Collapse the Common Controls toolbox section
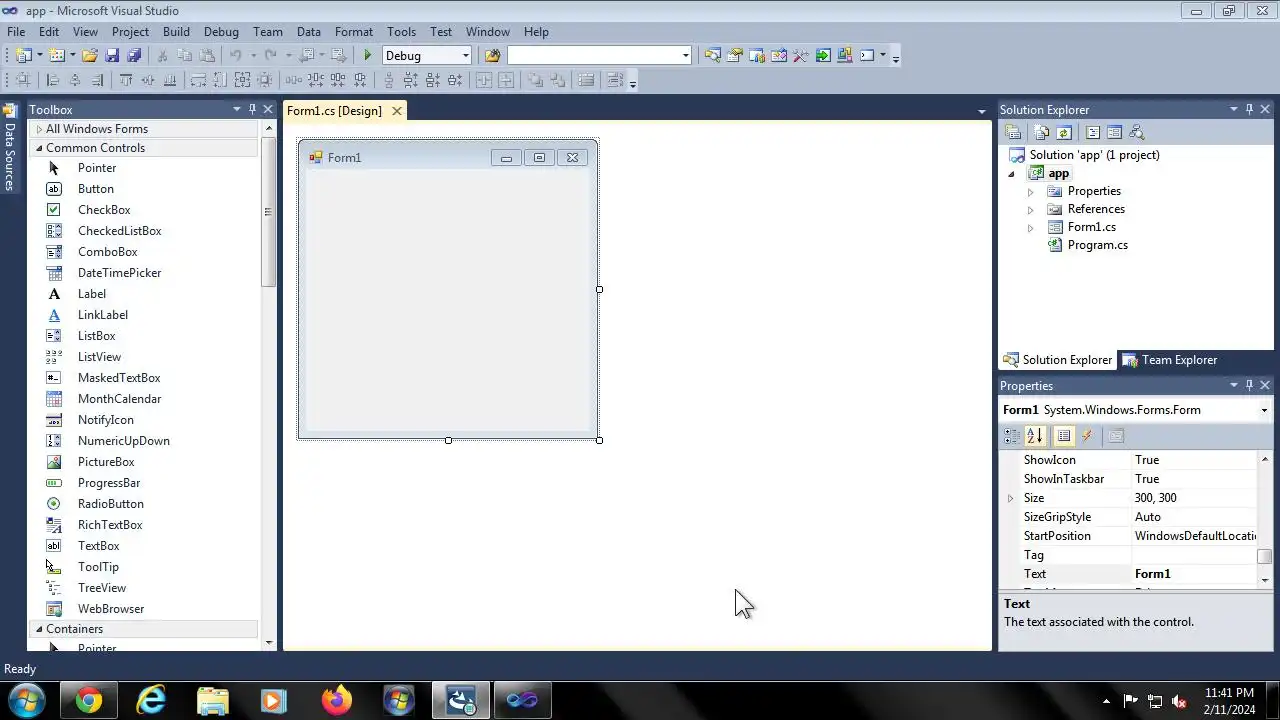 click(39, 148)
